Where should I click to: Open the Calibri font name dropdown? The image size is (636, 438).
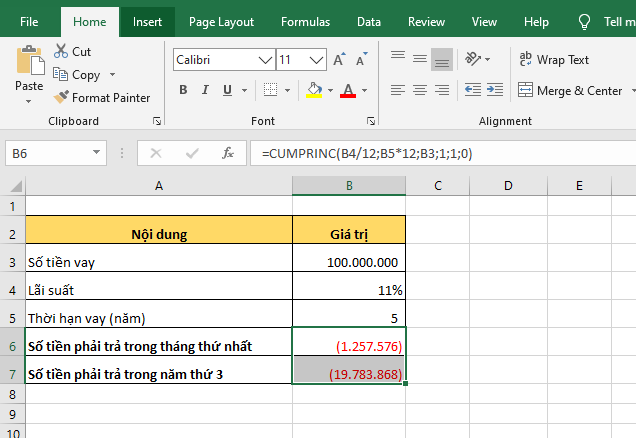[x=264, y=60]
